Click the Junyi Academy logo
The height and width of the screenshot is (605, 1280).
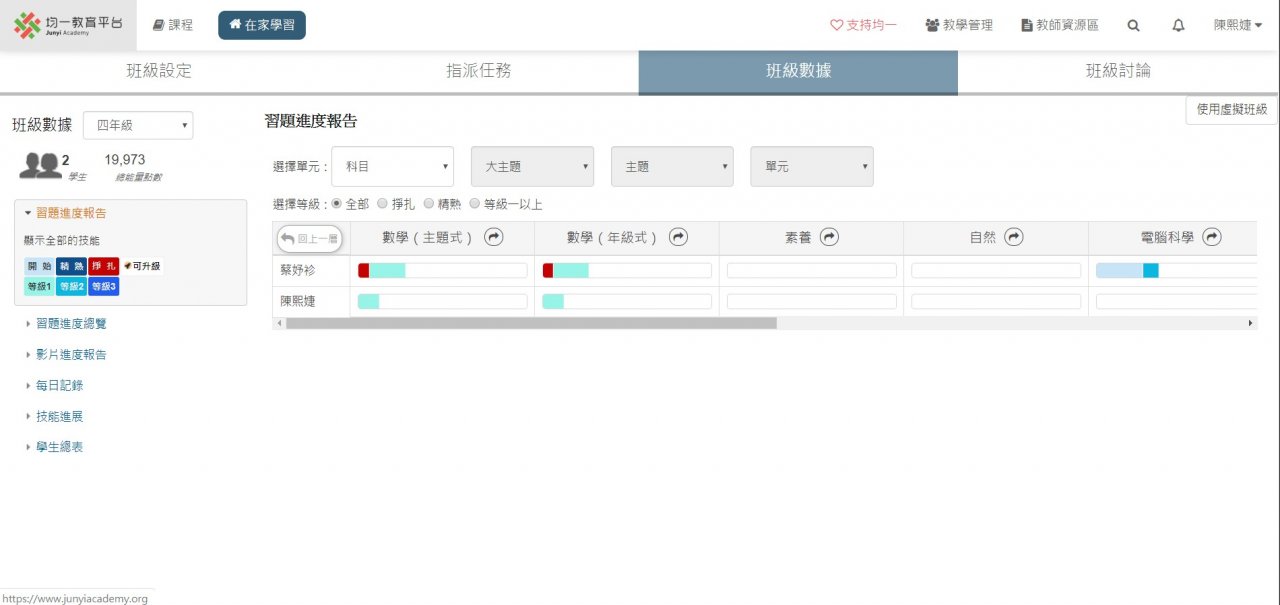coord(68,25)
